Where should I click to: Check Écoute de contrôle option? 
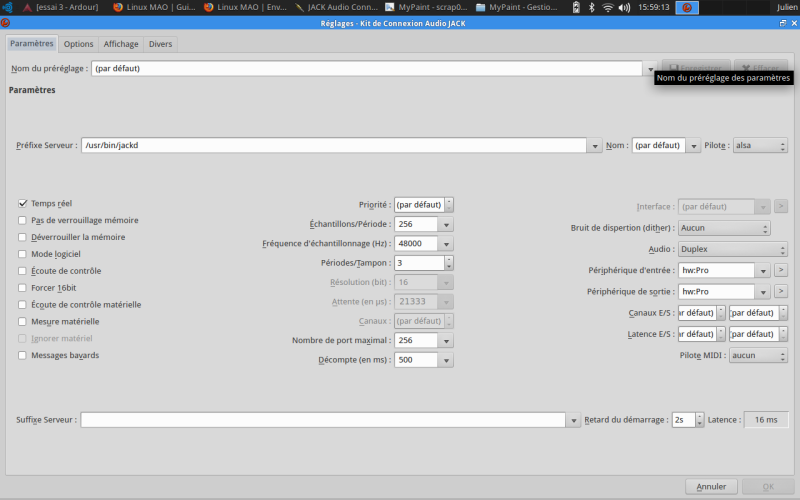tap(22, 270)
